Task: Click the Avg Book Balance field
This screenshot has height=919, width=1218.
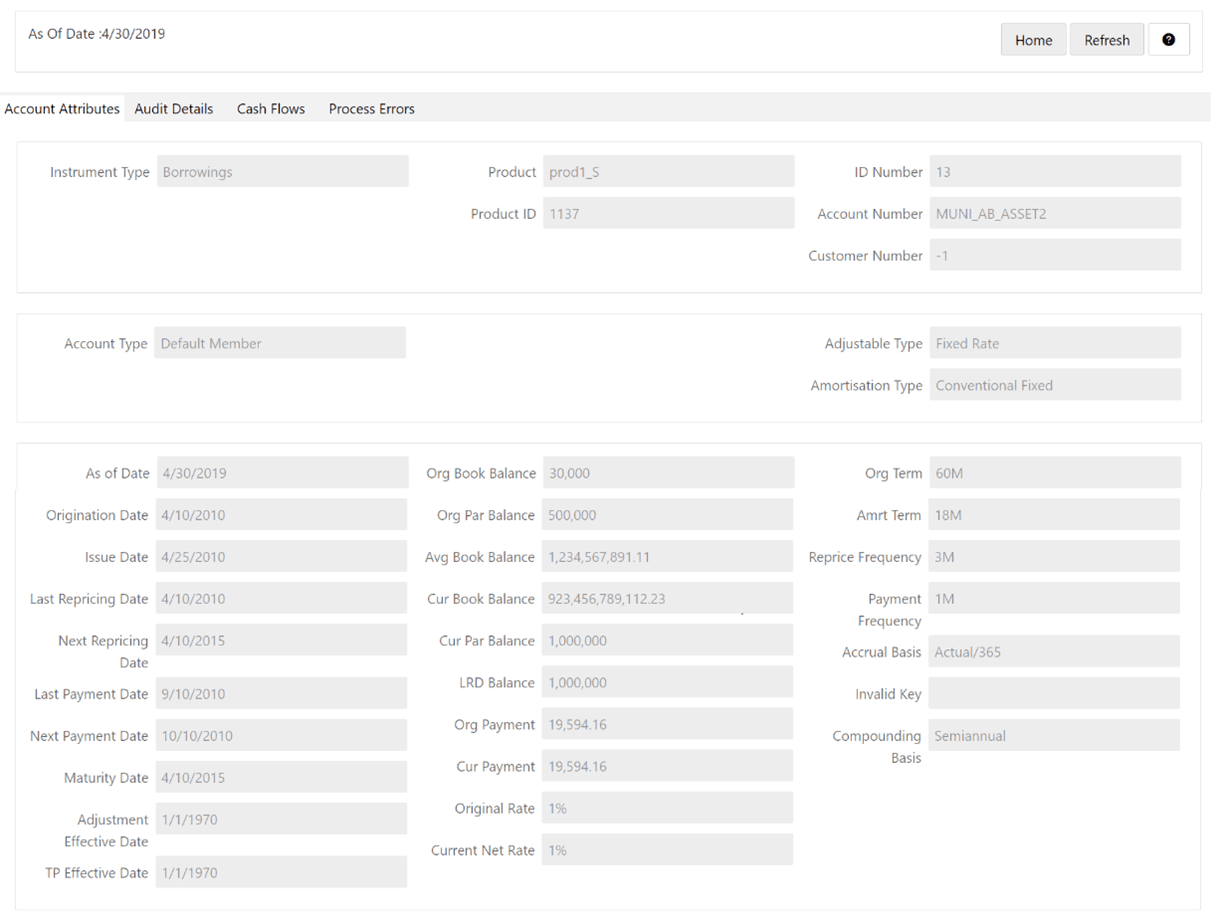Action: coord(668,557)
